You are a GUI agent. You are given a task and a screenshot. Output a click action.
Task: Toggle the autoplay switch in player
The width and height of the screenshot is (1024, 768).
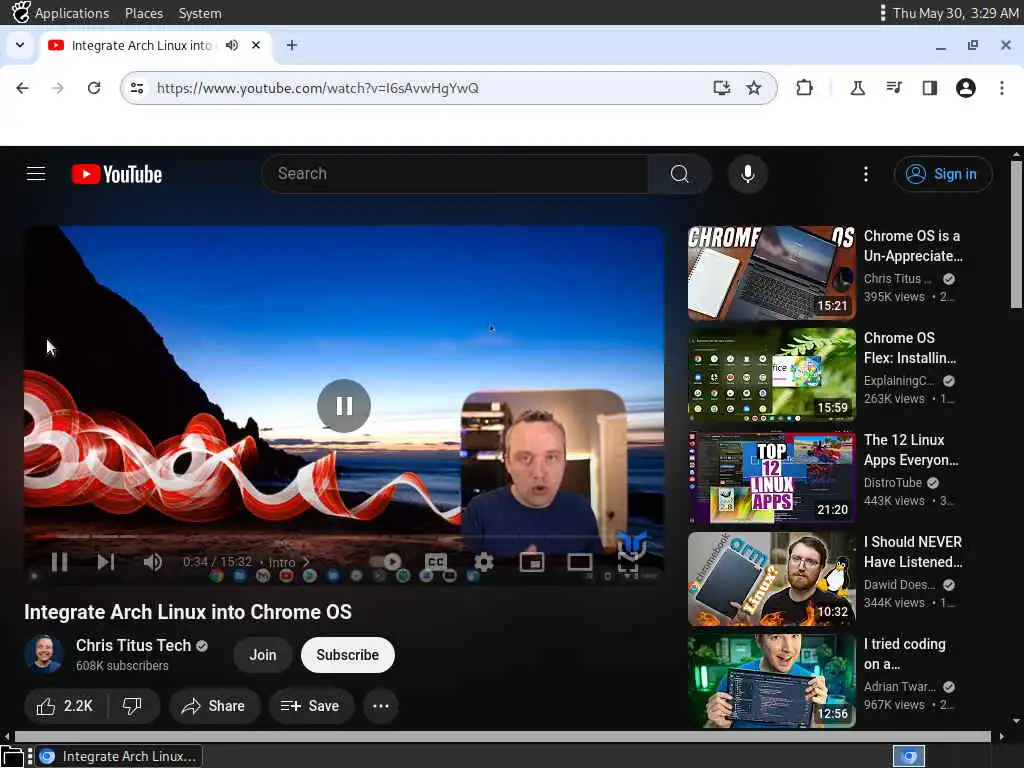[387, 562]
